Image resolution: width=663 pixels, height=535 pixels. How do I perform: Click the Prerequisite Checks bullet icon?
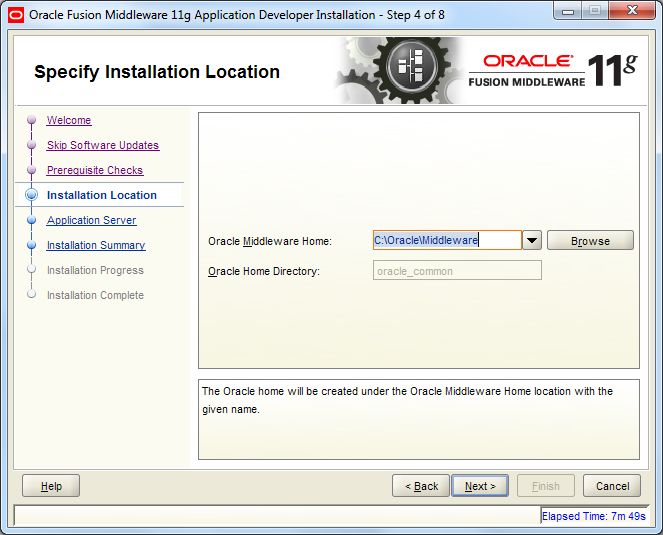31,170
